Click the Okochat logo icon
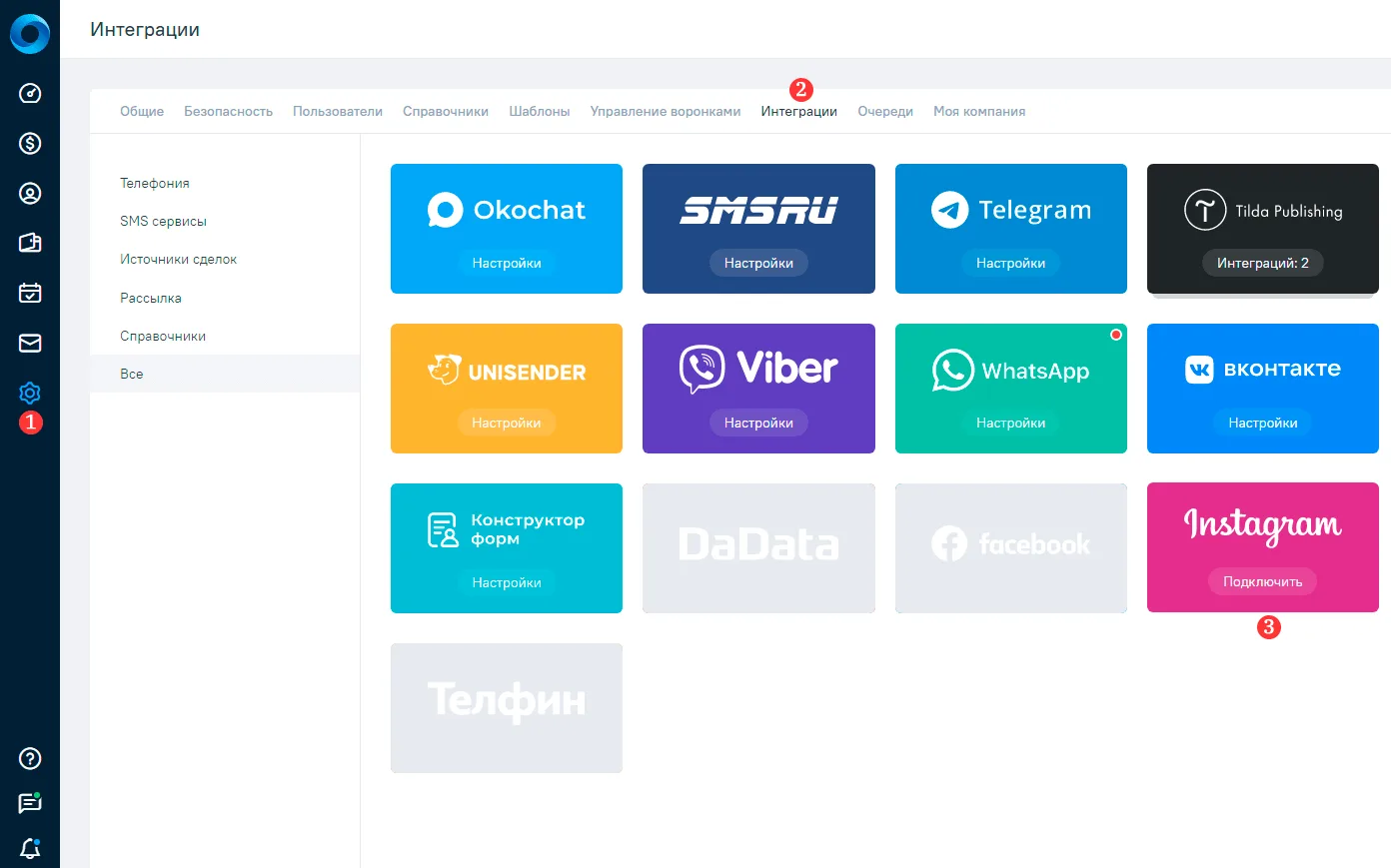This screenshot has width=1391, height=868. click(x=446, y=210)
